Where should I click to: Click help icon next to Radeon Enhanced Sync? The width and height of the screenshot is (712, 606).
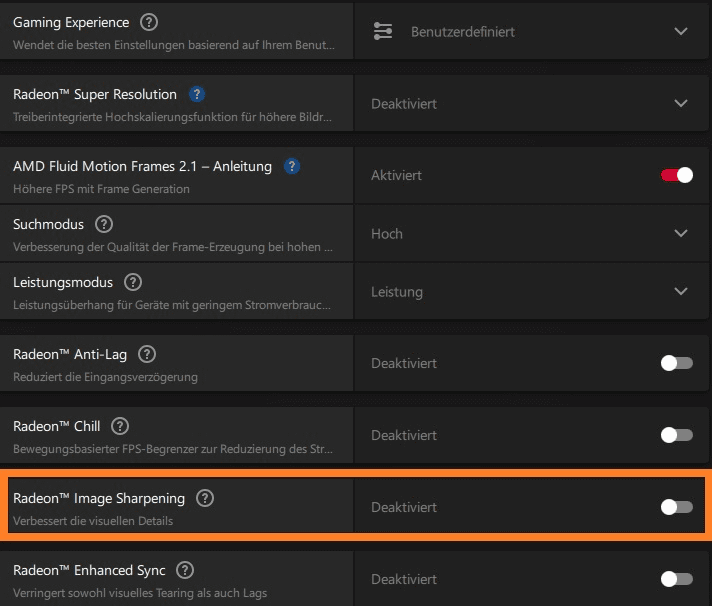click(185, 570)
